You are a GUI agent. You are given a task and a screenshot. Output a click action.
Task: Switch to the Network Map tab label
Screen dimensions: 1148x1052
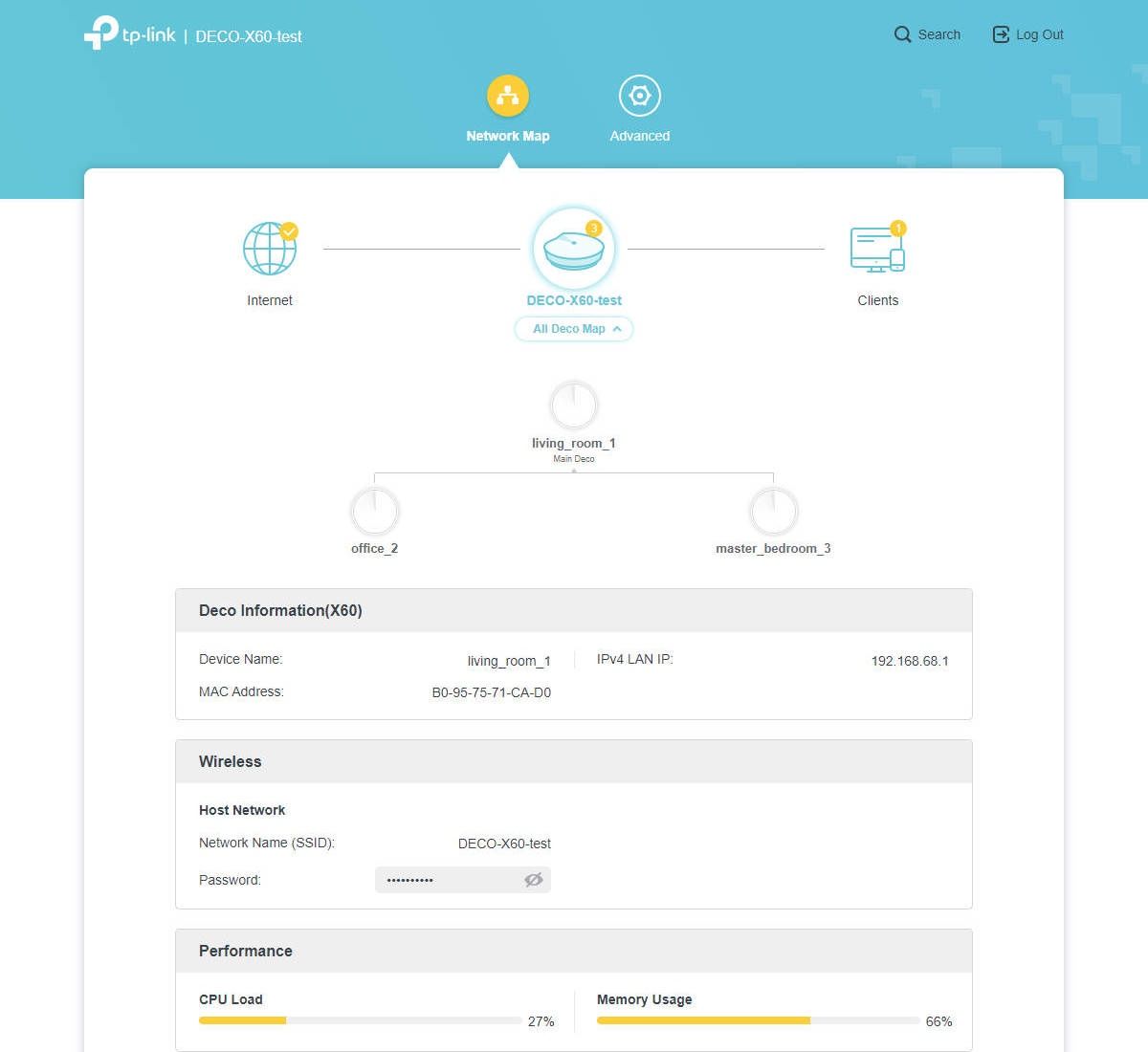[508, 136]
